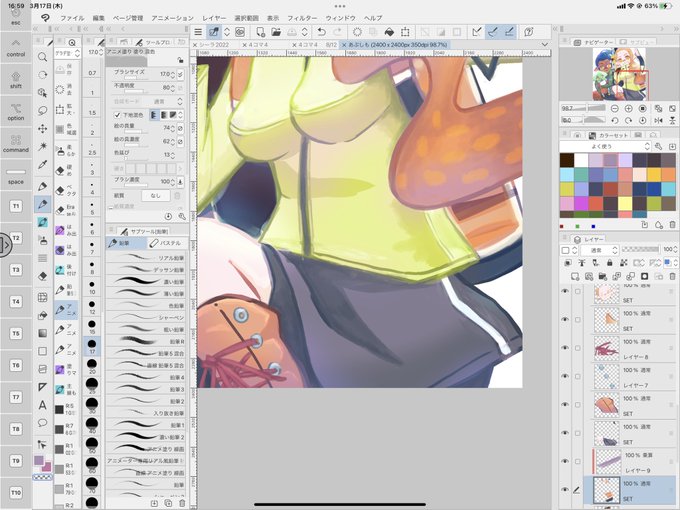
Task: Open the 編集 menu
Action: click(x=98, y=18)
